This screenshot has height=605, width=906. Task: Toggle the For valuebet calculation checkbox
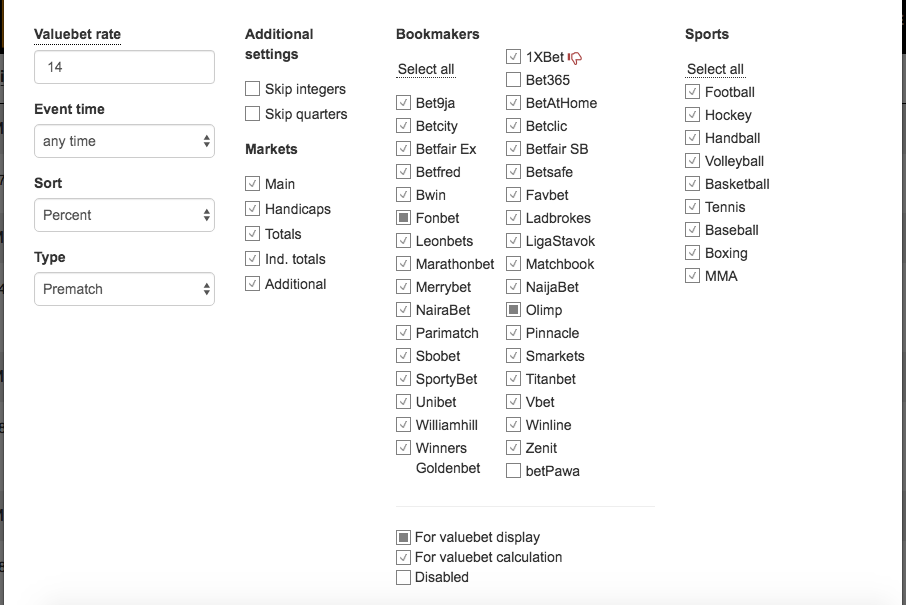pyautogui.click(x=403, y=557)
